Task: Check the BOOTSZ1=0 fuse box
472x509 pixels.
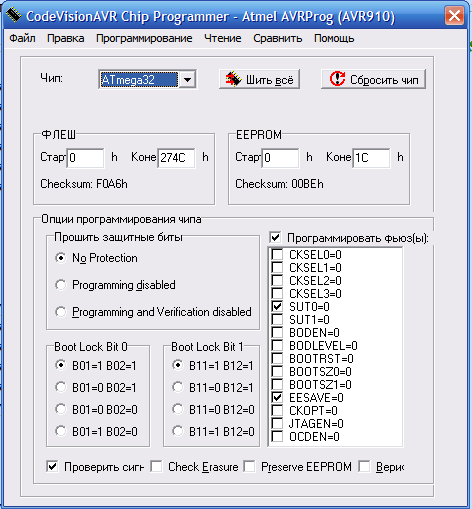Action: pyautogui.click(x=277, y=384)
